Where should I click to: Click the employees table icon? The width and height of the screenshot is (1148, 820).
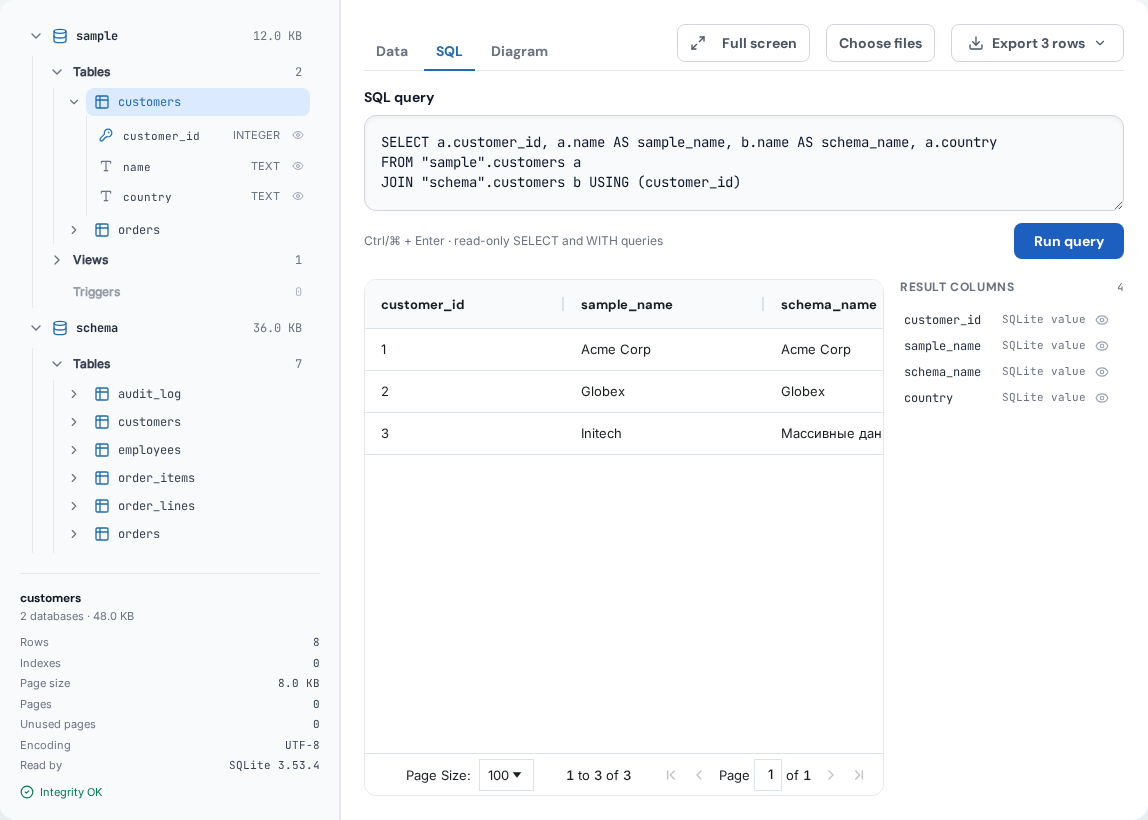click(102, 450)
